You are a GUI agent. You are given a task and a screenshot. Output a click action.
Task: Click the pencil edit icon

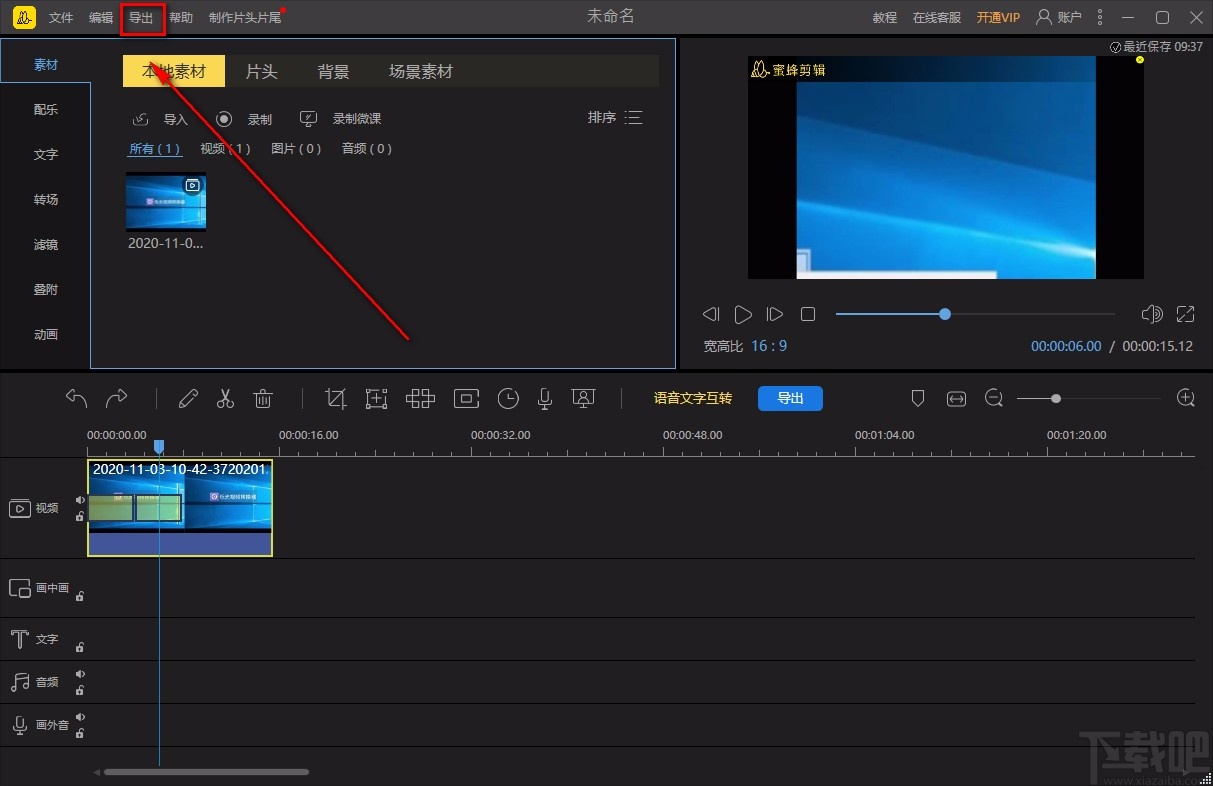(x=188, y=399)
